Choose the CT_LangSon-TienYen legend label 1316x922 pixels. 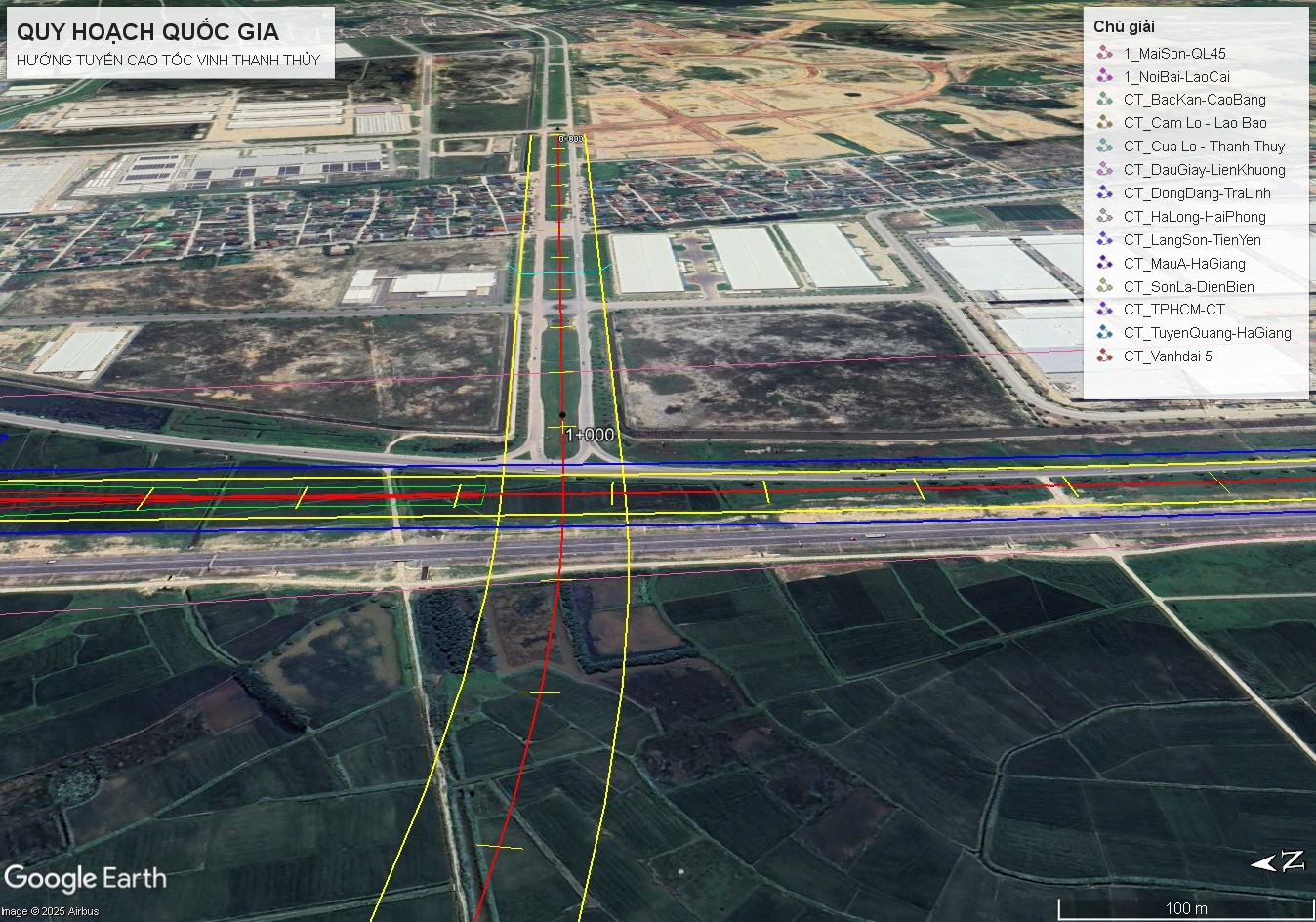[1192, 240]
